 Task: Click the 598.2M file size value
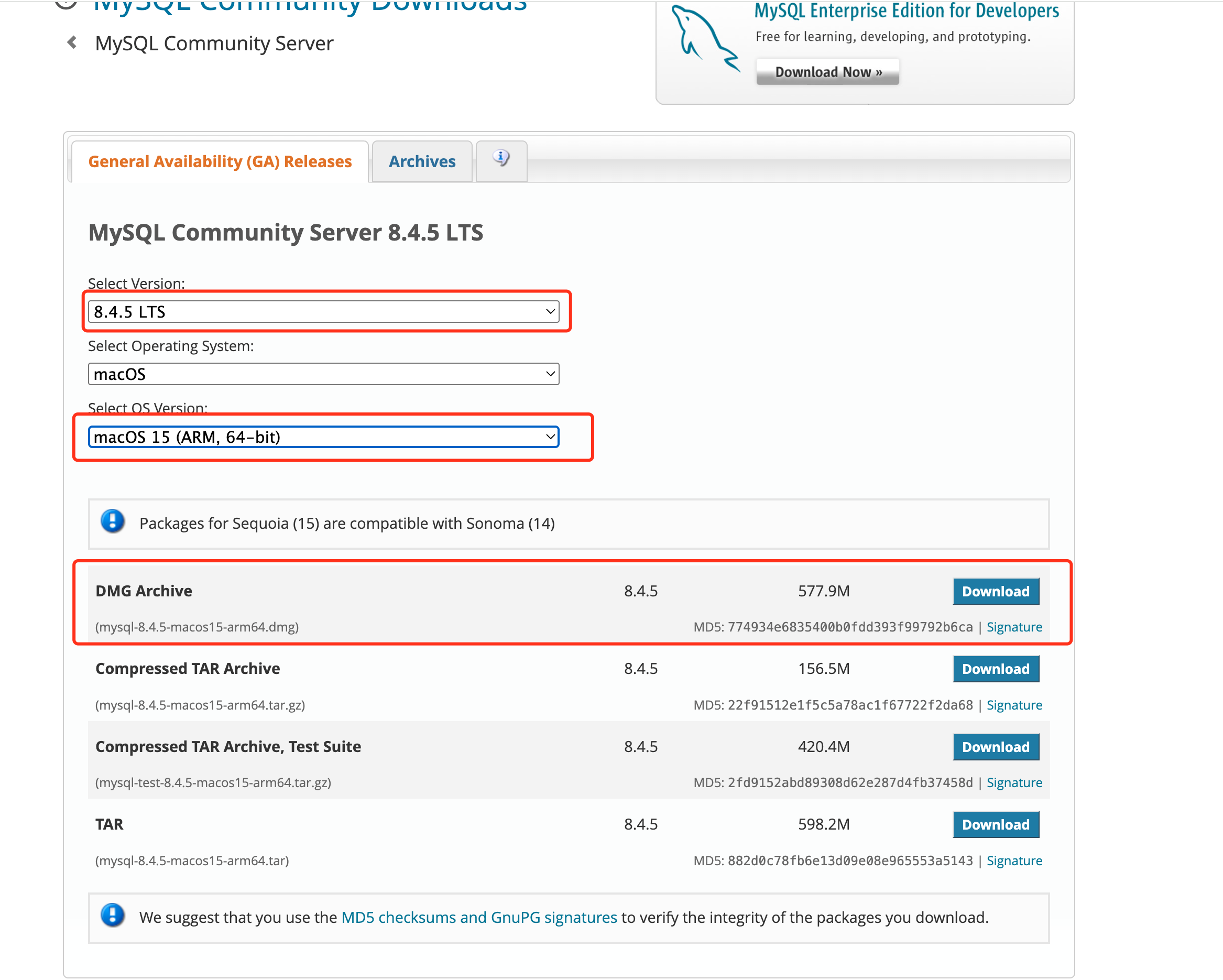pyautogui.click(x=824, y=824)
